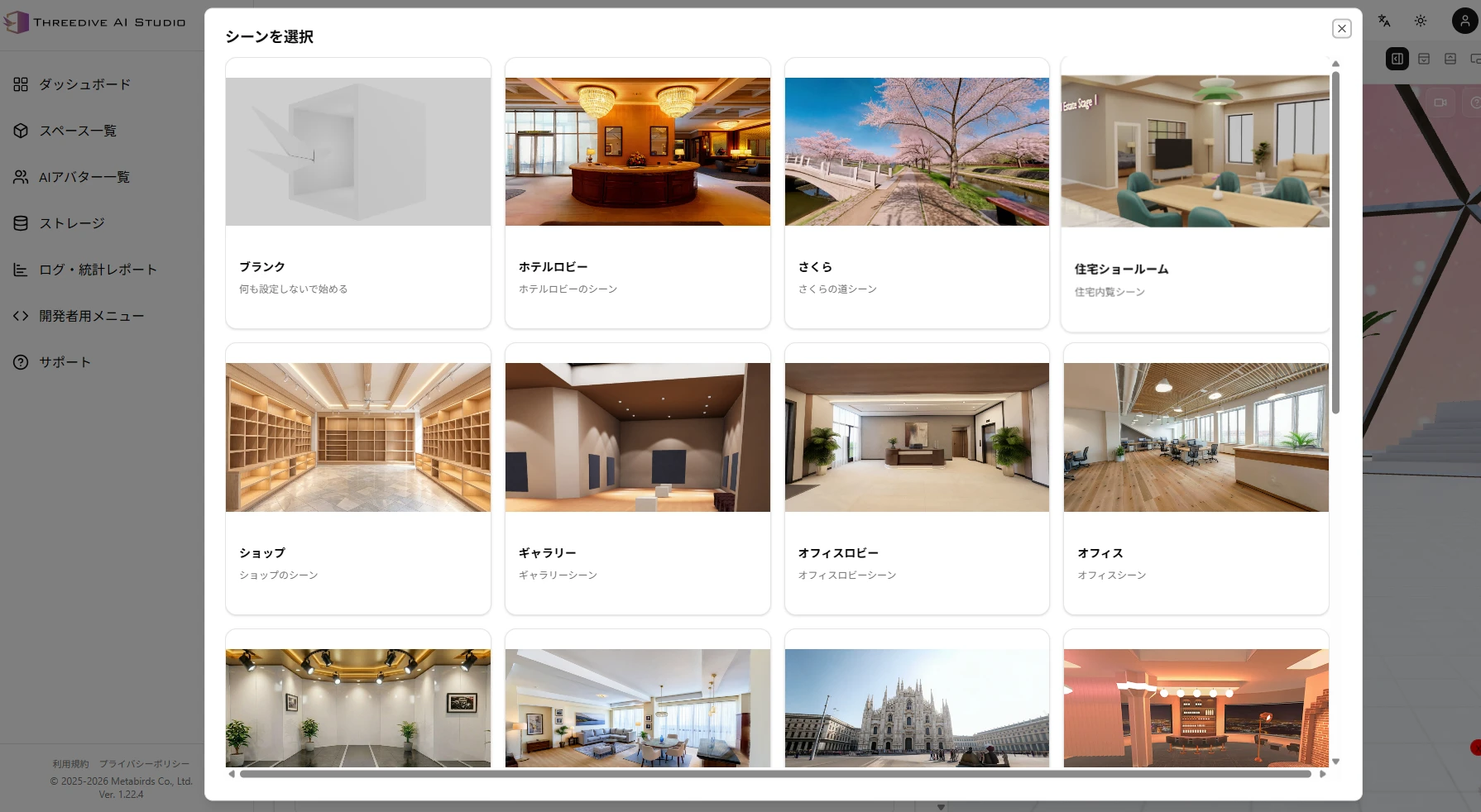
Task: Click the シーンを選択 dialog heading
Action: 269,36
